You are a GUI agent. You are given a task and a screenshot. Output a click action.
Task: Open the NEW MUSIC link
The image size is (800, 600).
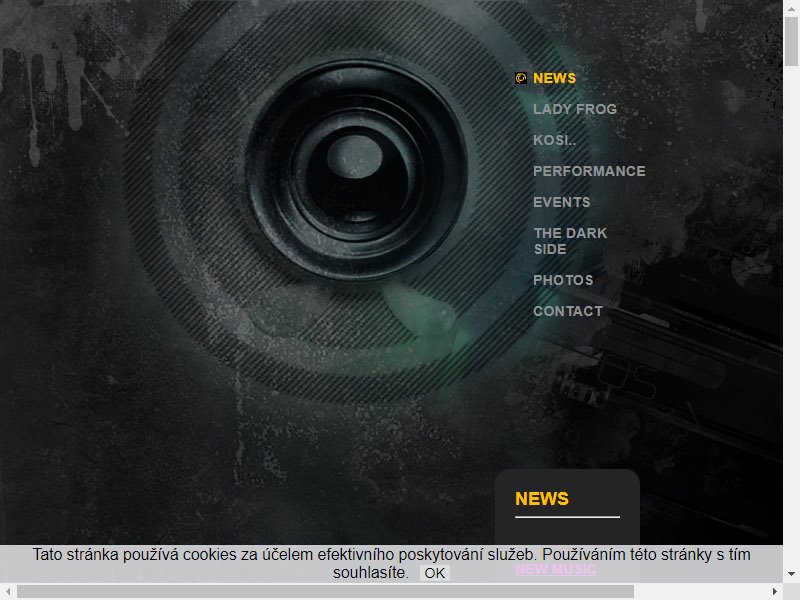[556, 569]
